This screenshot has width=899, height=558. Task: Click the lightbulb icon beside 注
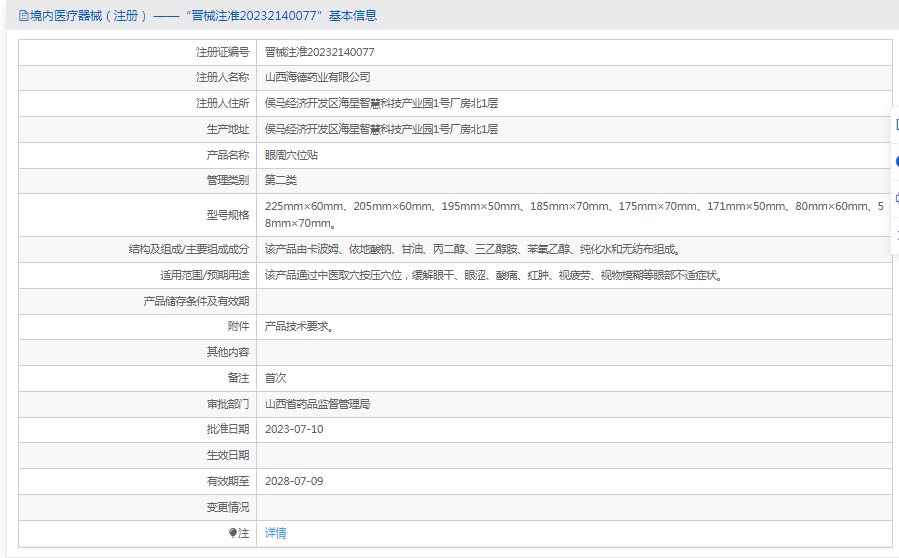click(233, 533)
